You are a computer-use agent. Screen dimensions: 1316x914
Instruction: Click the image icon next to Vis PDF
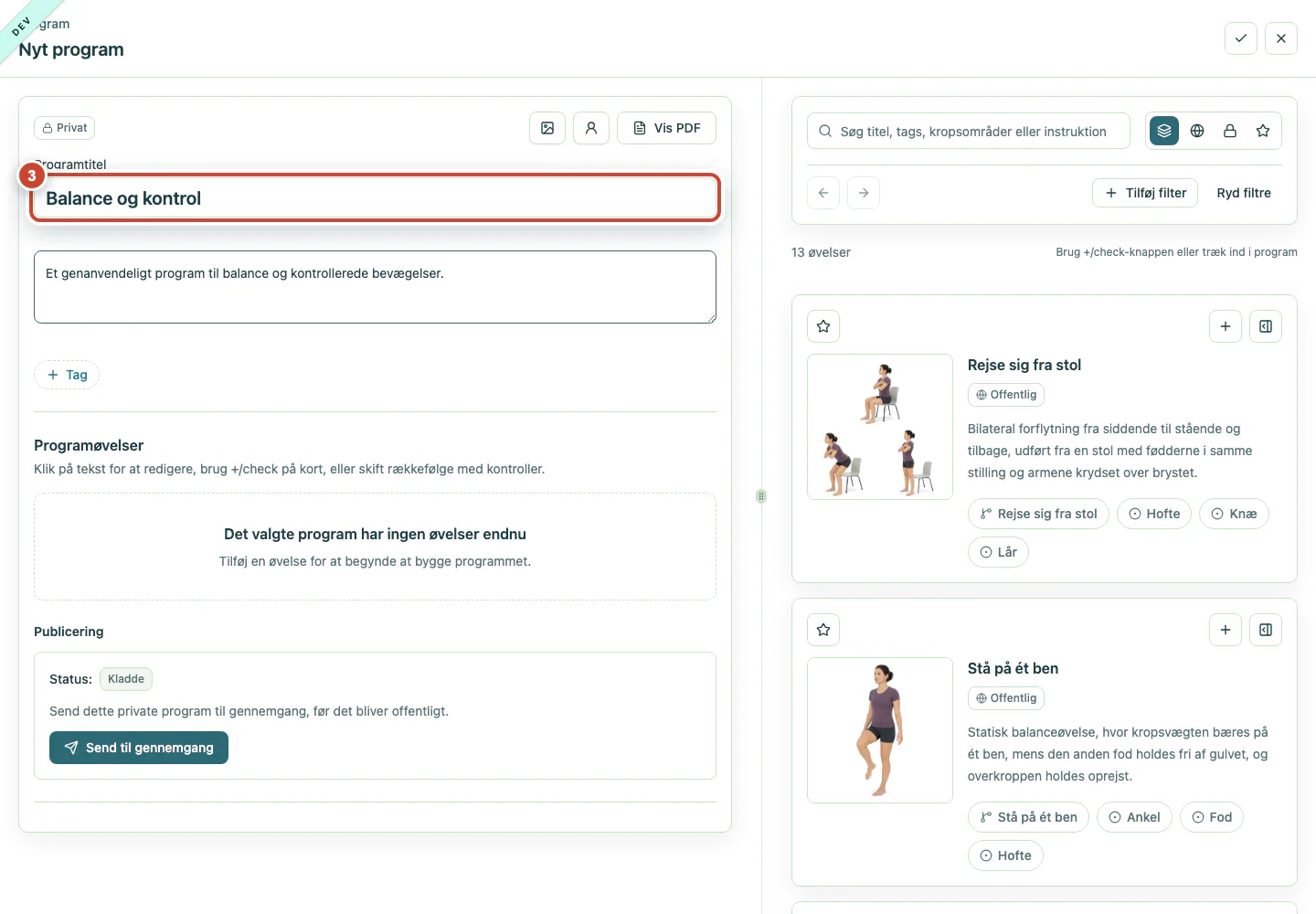547,128
